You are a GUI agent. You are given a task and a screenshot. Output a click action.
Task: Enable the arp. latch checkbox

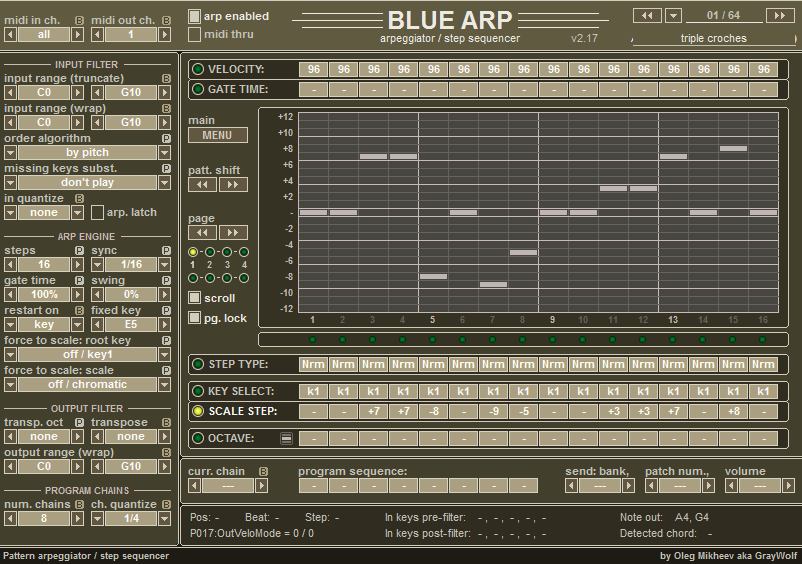pyautogui.click(x=97, y=212)
